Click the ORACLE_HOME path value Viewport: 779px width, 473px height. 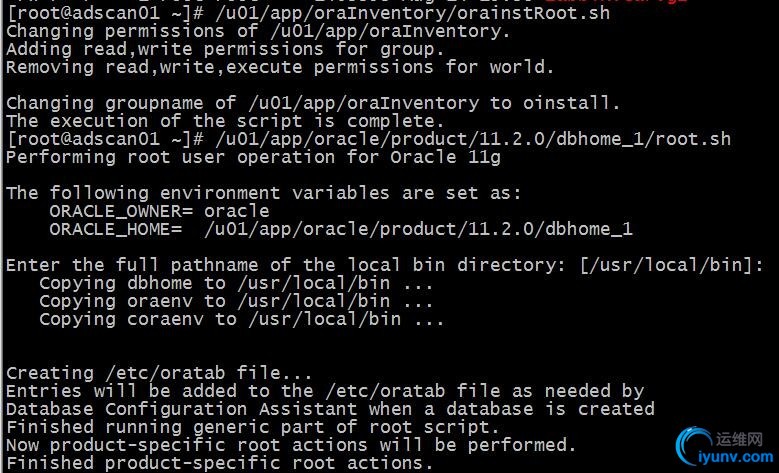click(418, 229)
